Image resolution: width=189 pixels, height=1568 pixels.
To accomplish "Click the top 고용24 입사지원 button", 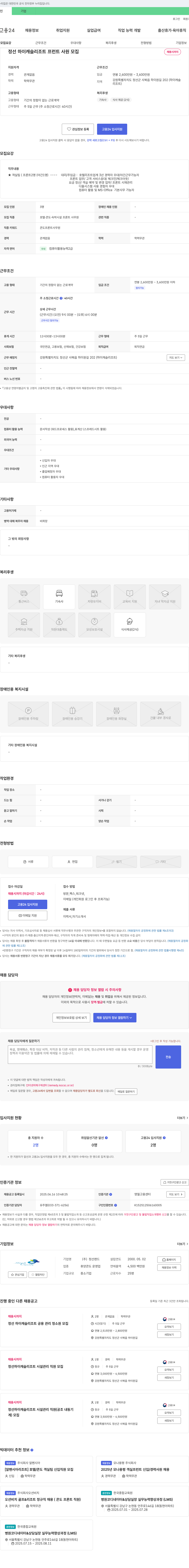I will click(x=112, y=129).
